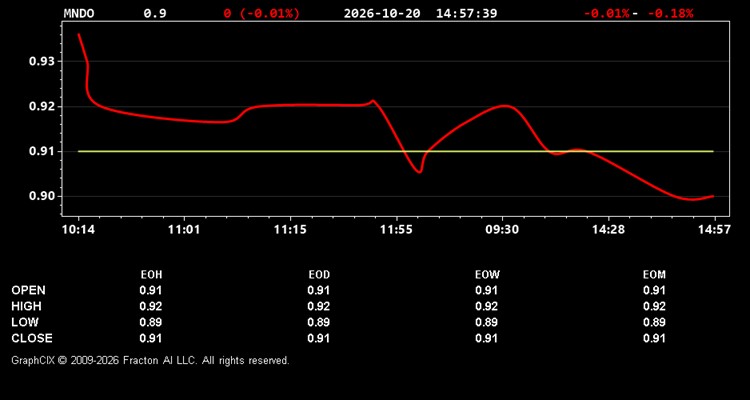Click the 2026-10-20 date in header
The width and height of the screenshot is (750, 400).
382,13
